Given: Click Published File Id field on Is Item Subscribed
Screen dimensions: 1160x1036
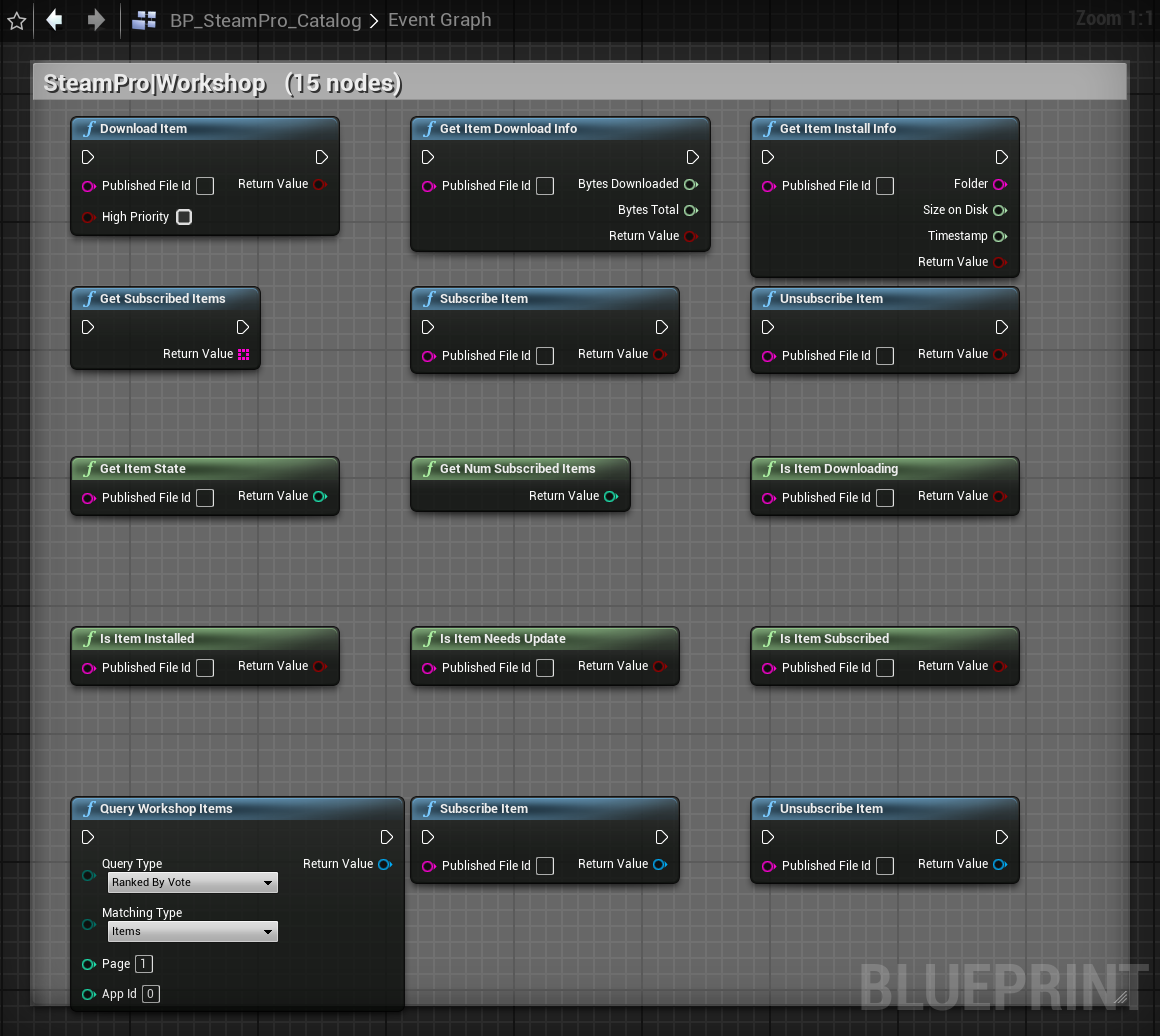Looking at the screenshot, I should point(885,668).
